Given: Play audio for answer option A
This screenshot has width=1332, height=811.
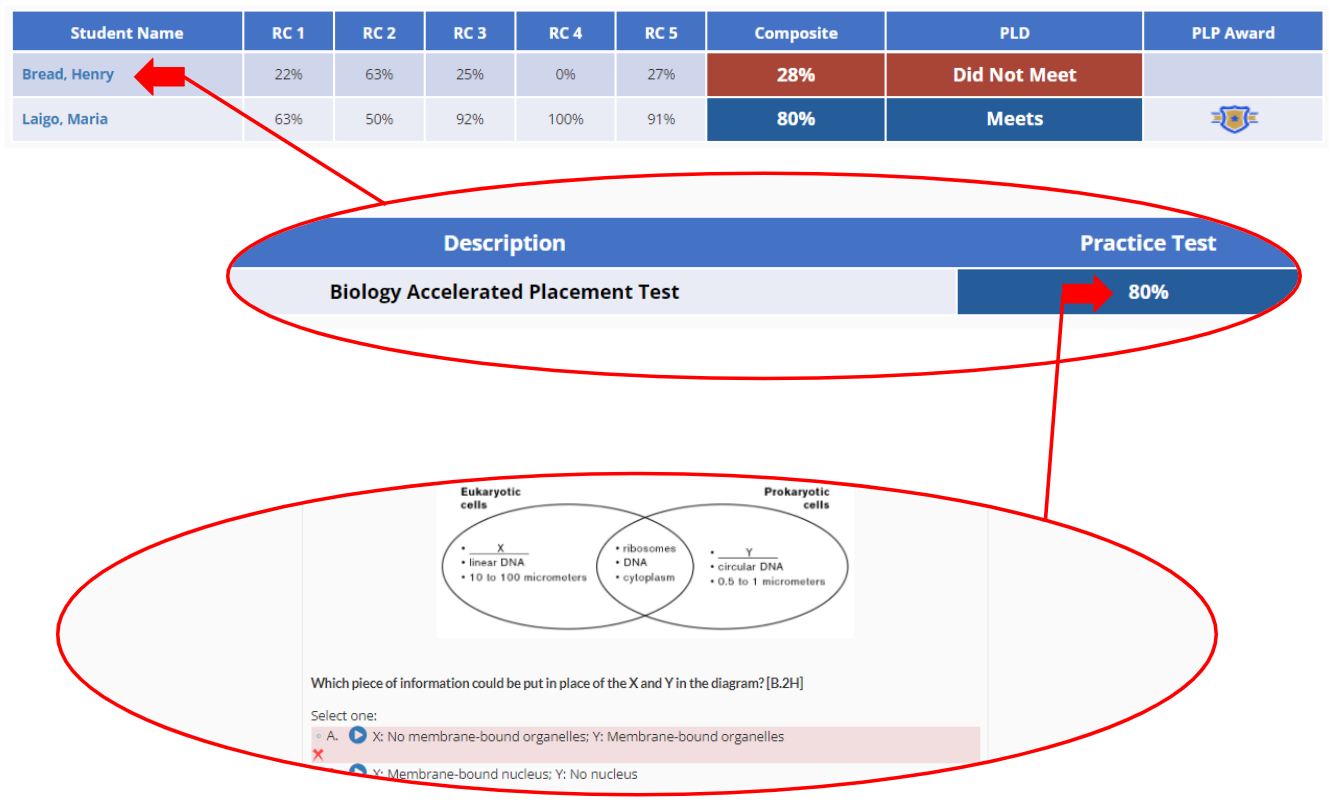Looking at the screenshot, I should tap(358, 736).
